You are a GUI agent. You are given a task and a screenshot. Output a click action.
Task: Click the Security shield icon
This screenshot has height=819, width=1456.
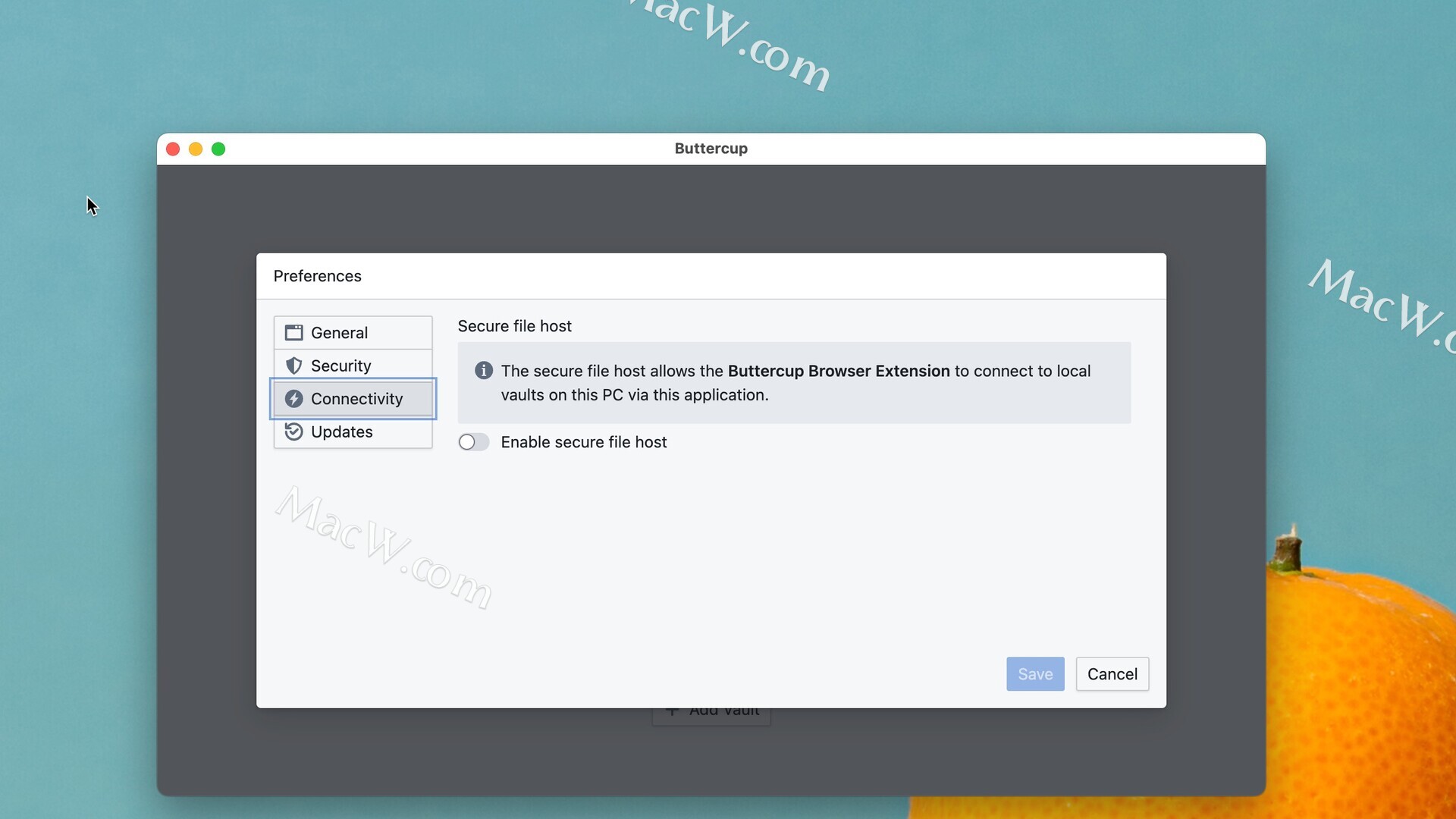(x=293, y=366)
